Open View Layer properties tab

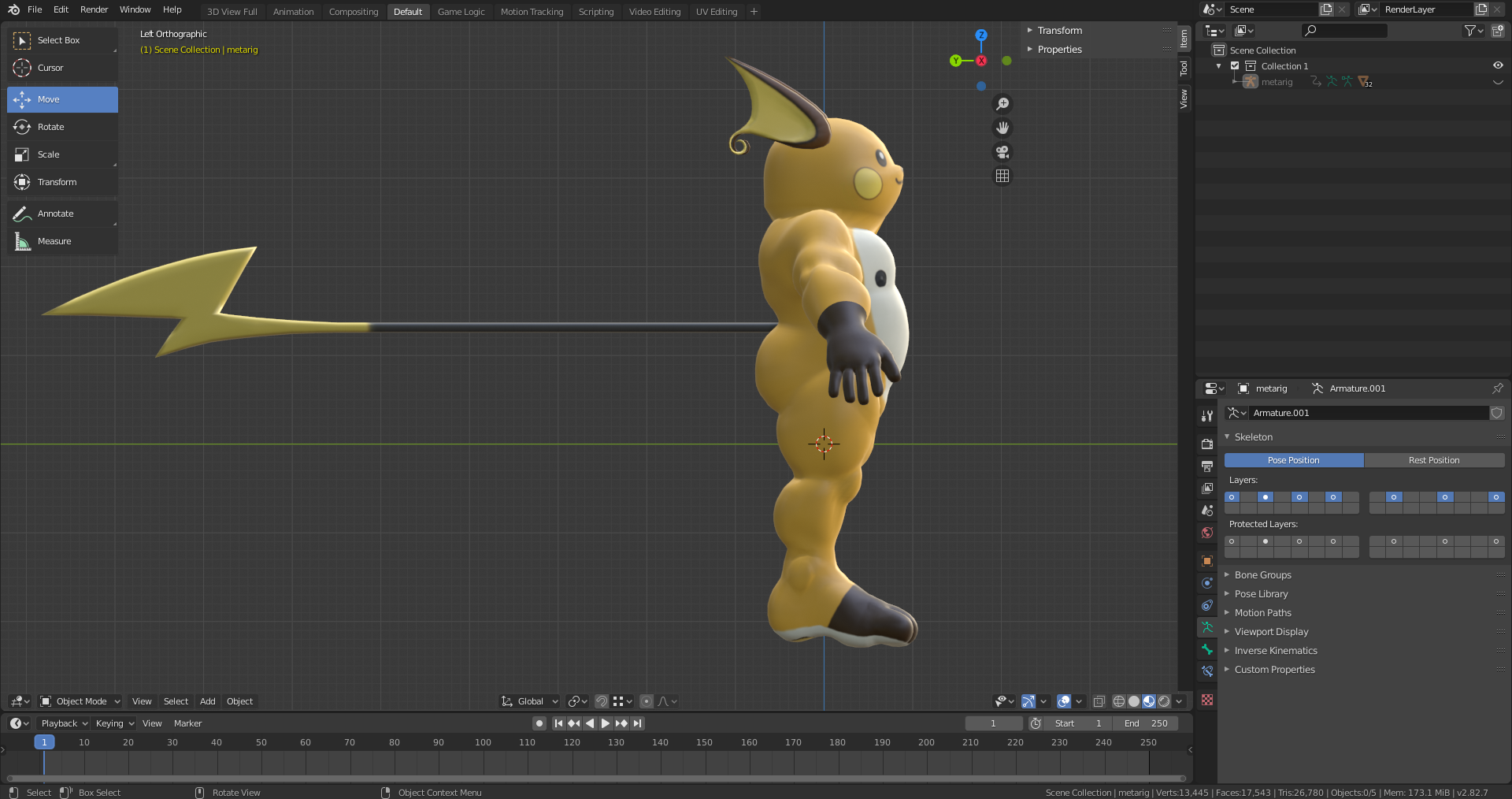pos(1207,489)
